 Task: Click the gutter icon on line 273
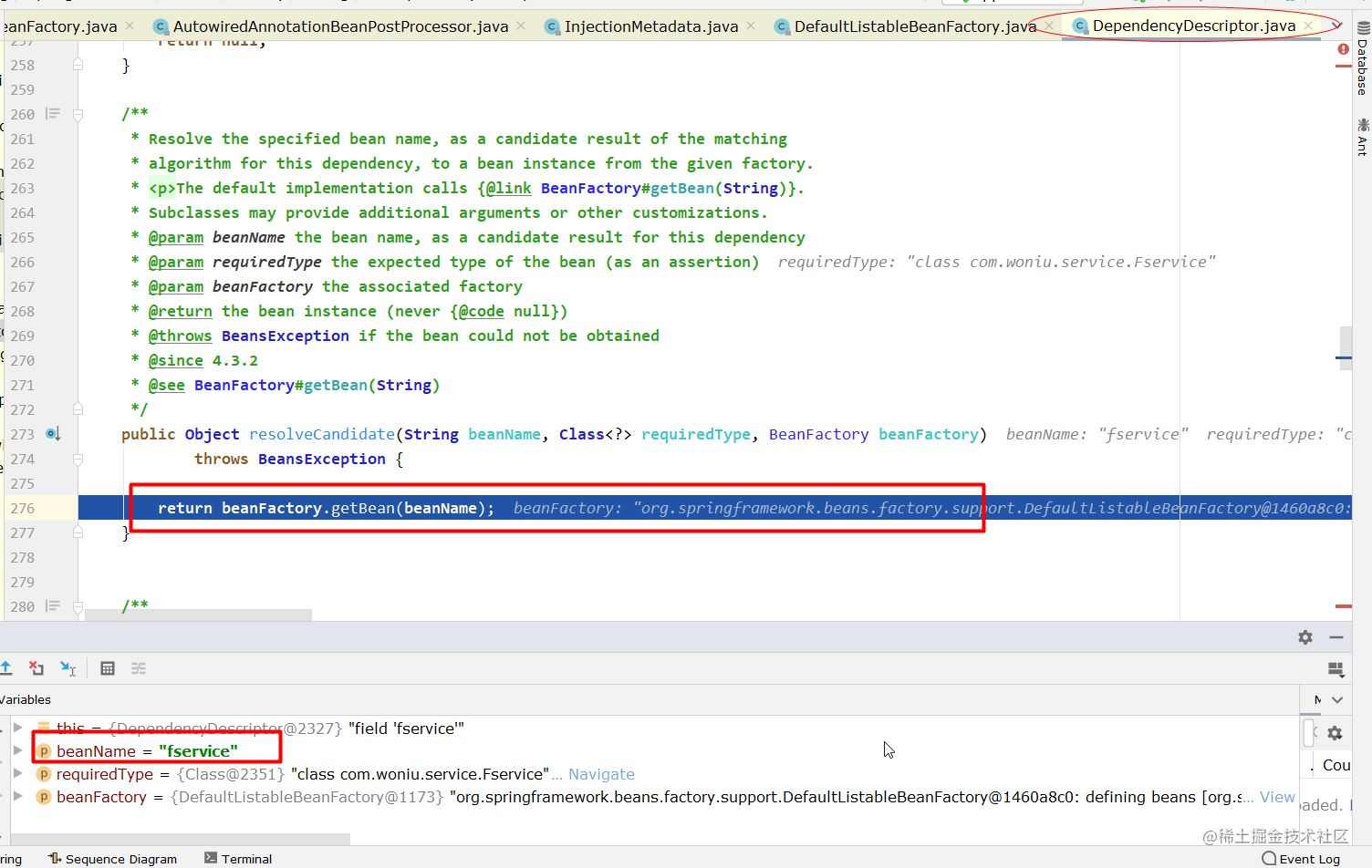tap(53, 434)
